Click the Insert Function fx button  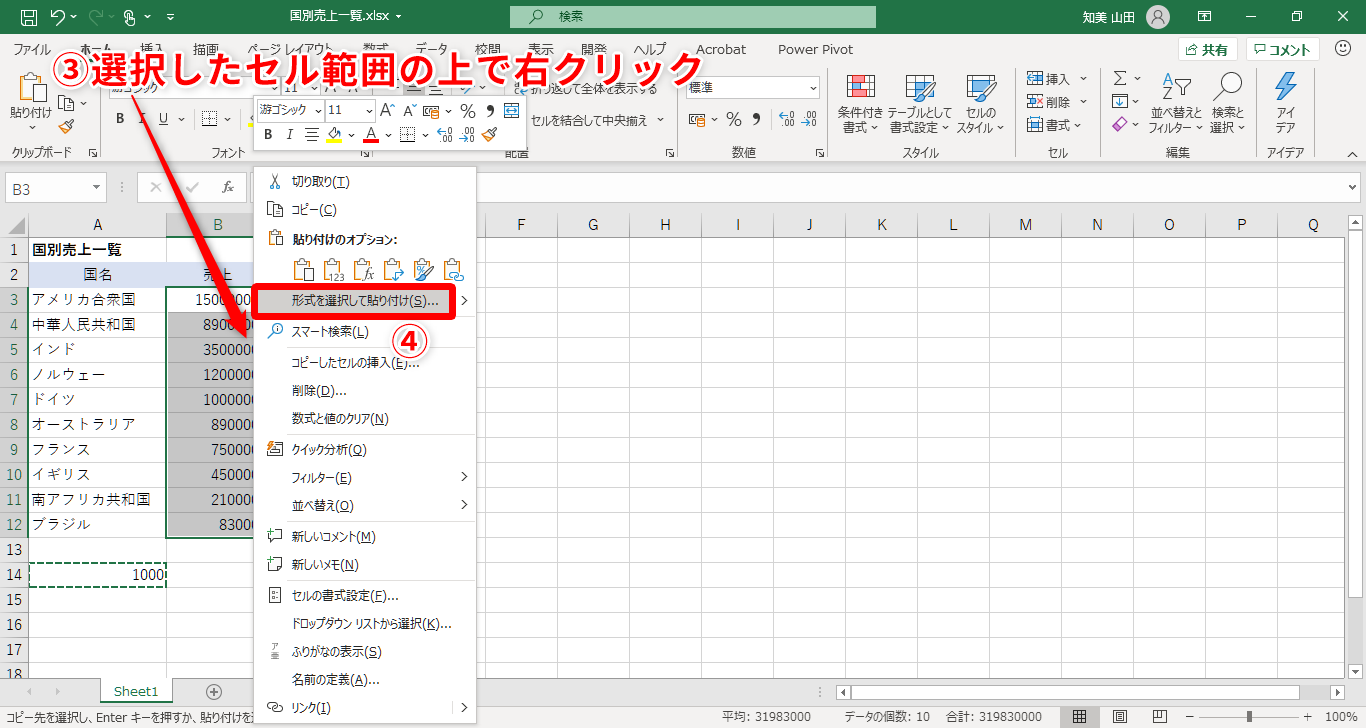pos(228,187)
